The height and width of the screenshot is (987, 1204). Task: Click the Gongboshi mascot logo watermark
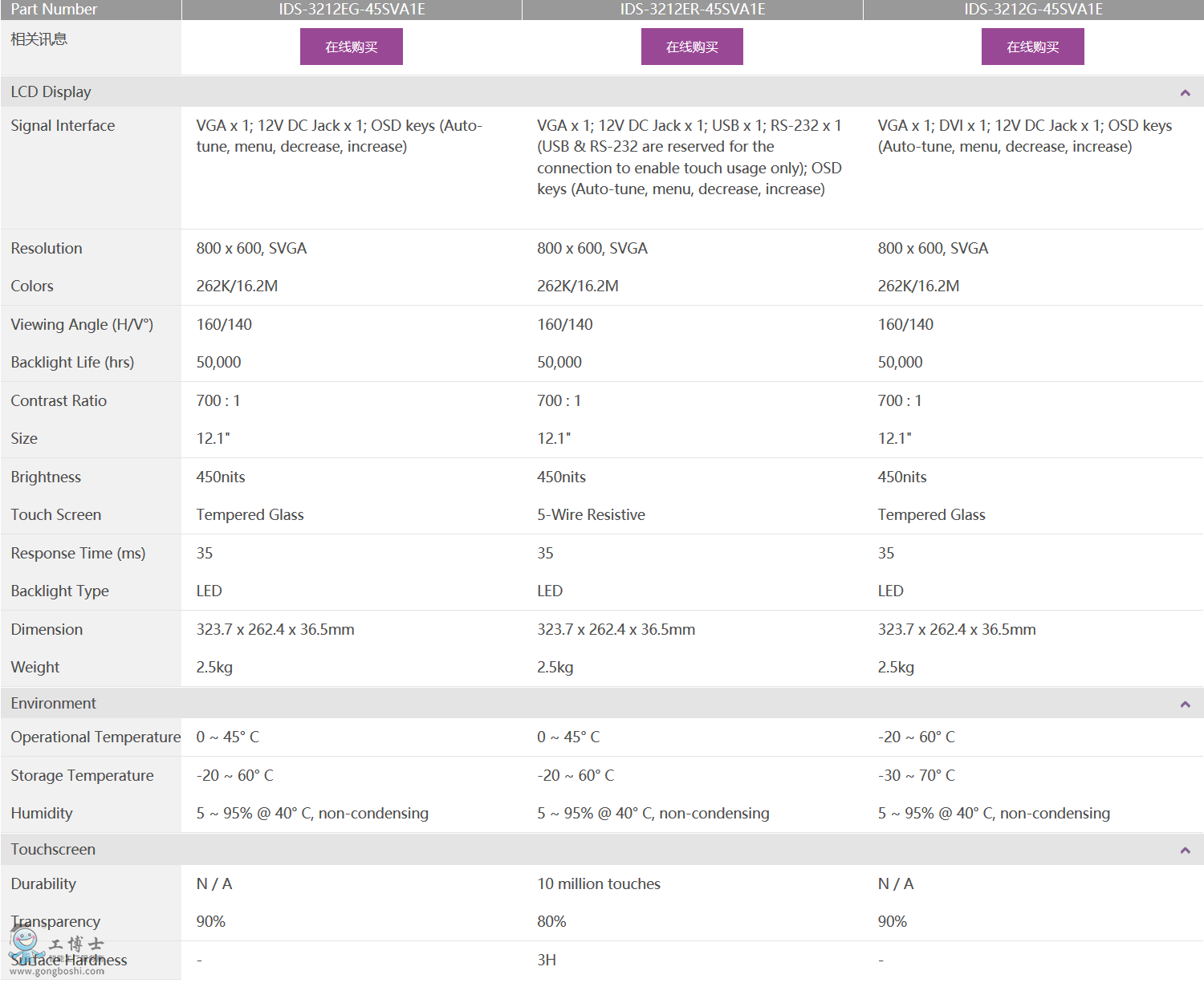[26, 942]
